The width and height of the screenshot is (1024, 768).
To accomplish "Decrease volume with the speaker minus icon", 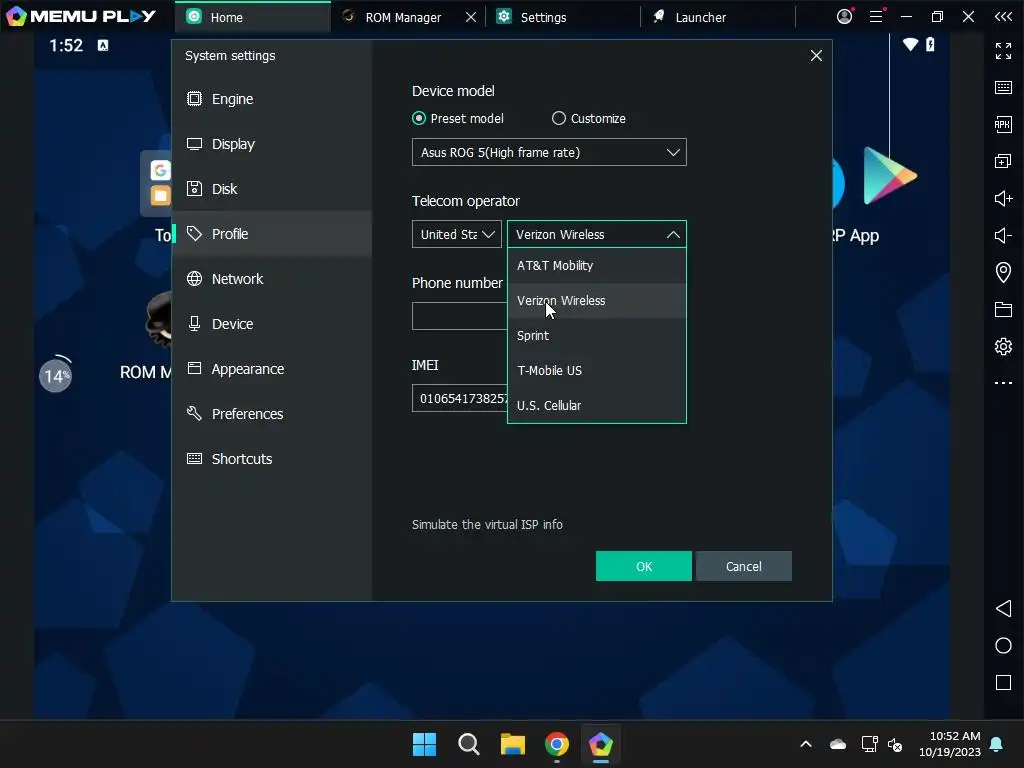I will pos(1003,235).
